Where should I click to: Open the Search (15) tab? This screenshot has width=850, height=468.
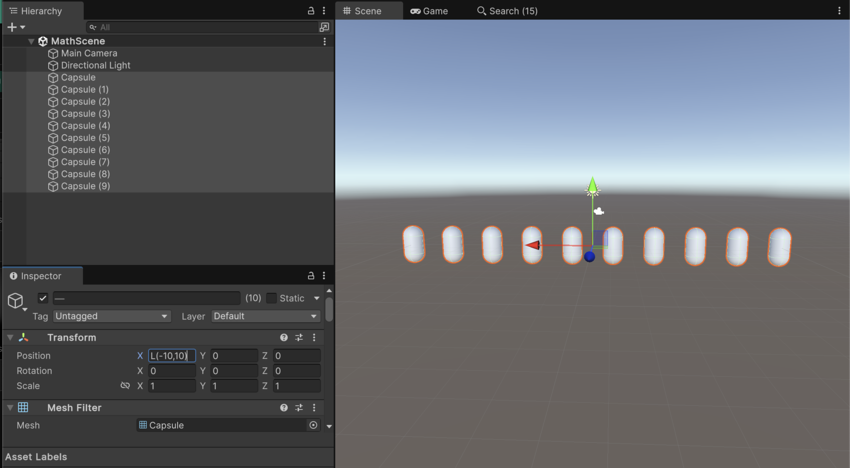[507, 11]
